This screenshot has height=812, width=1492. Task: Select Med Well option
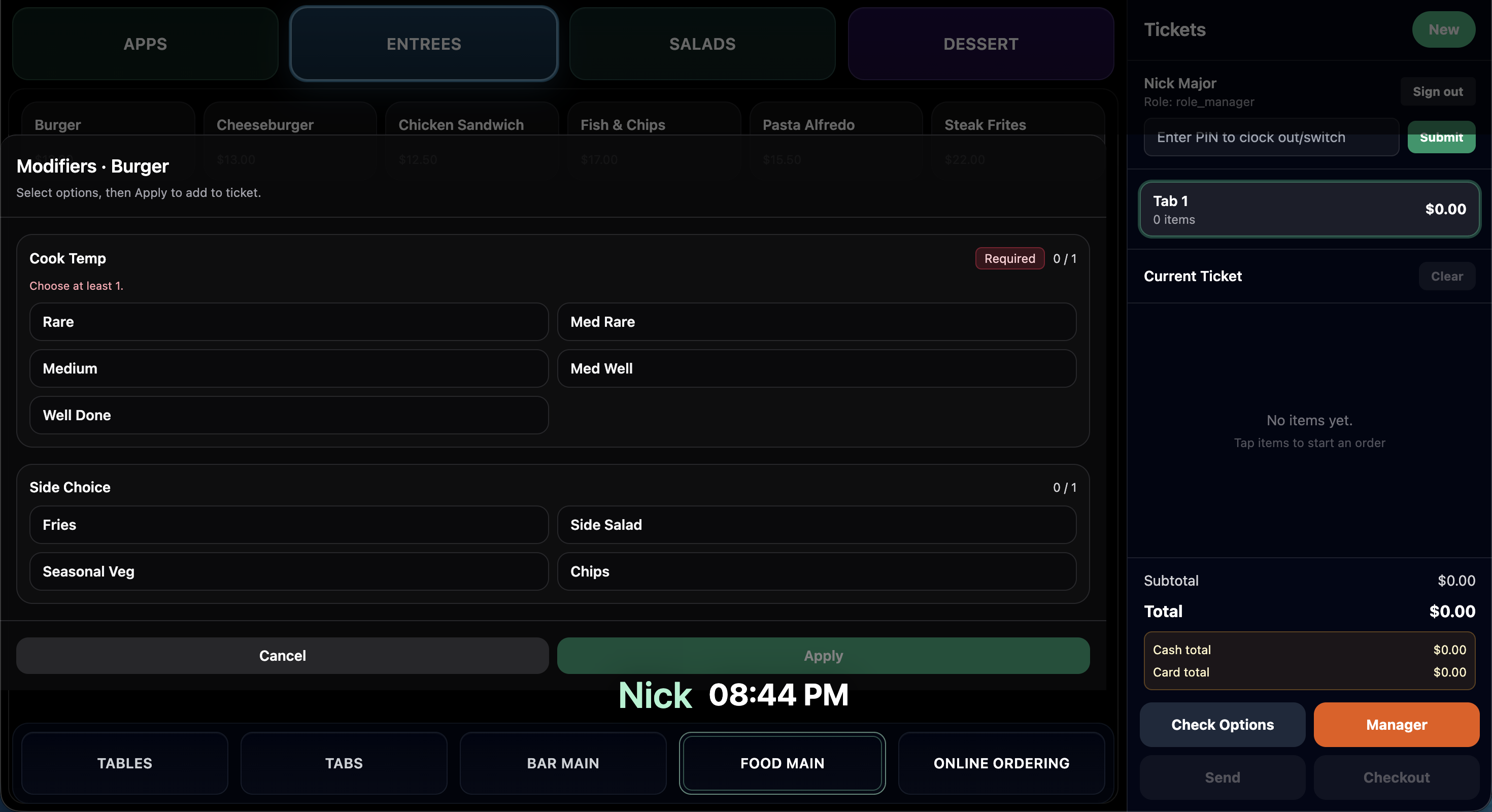(816, 368)
